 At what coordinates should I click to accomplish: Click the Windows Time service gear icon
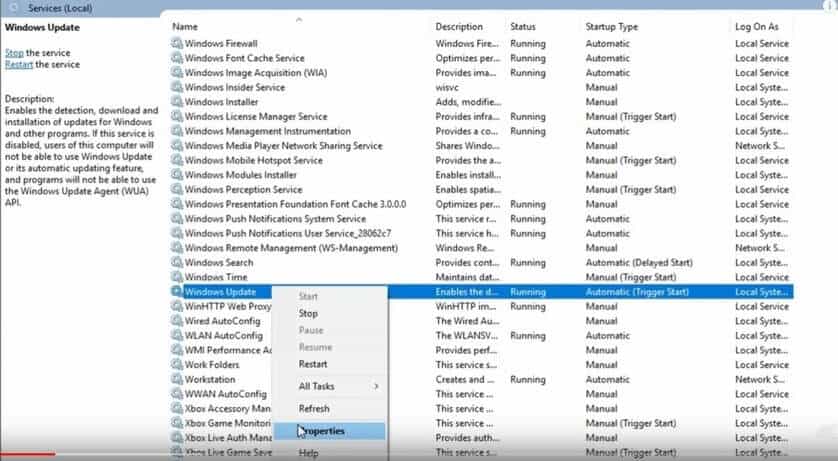[177, 277]
